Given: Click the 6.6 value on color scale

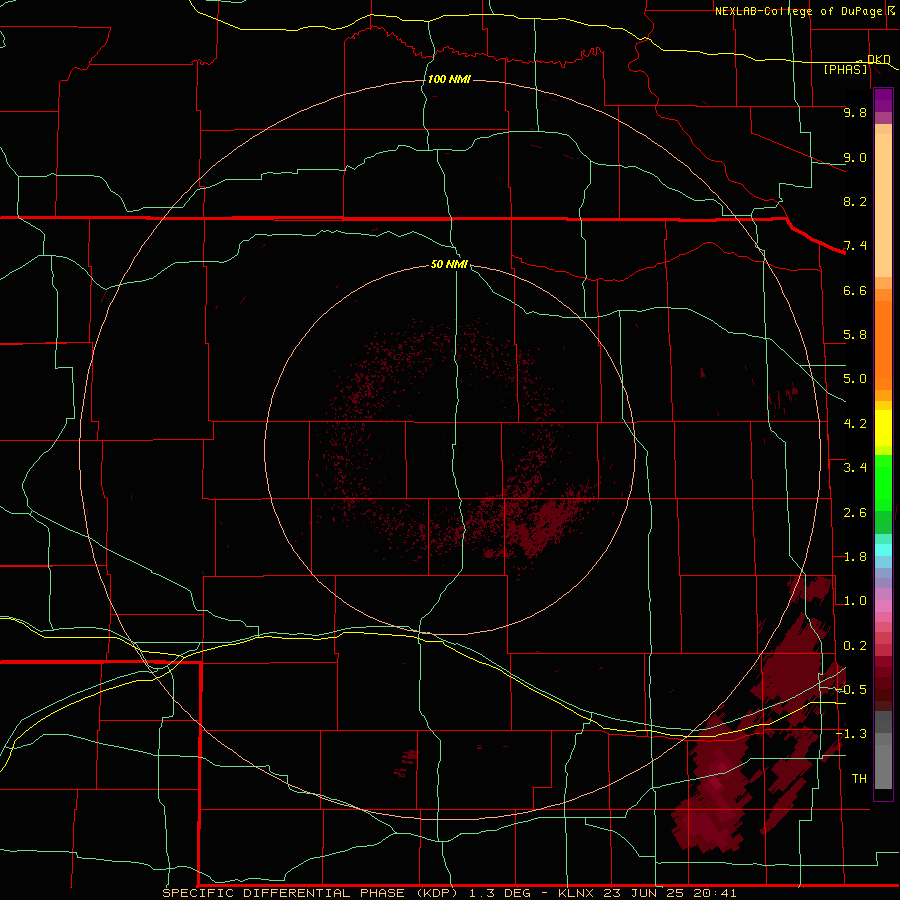Looking at the screenshot, I should tap(855, 290).
